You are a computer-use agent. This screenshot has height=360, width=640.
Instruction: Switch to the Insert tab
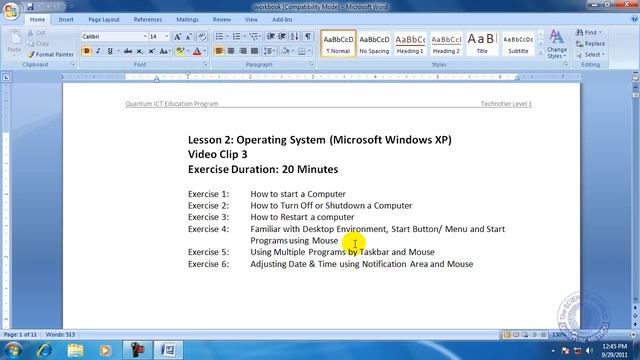pyautogui.click(x=66, y=20)
